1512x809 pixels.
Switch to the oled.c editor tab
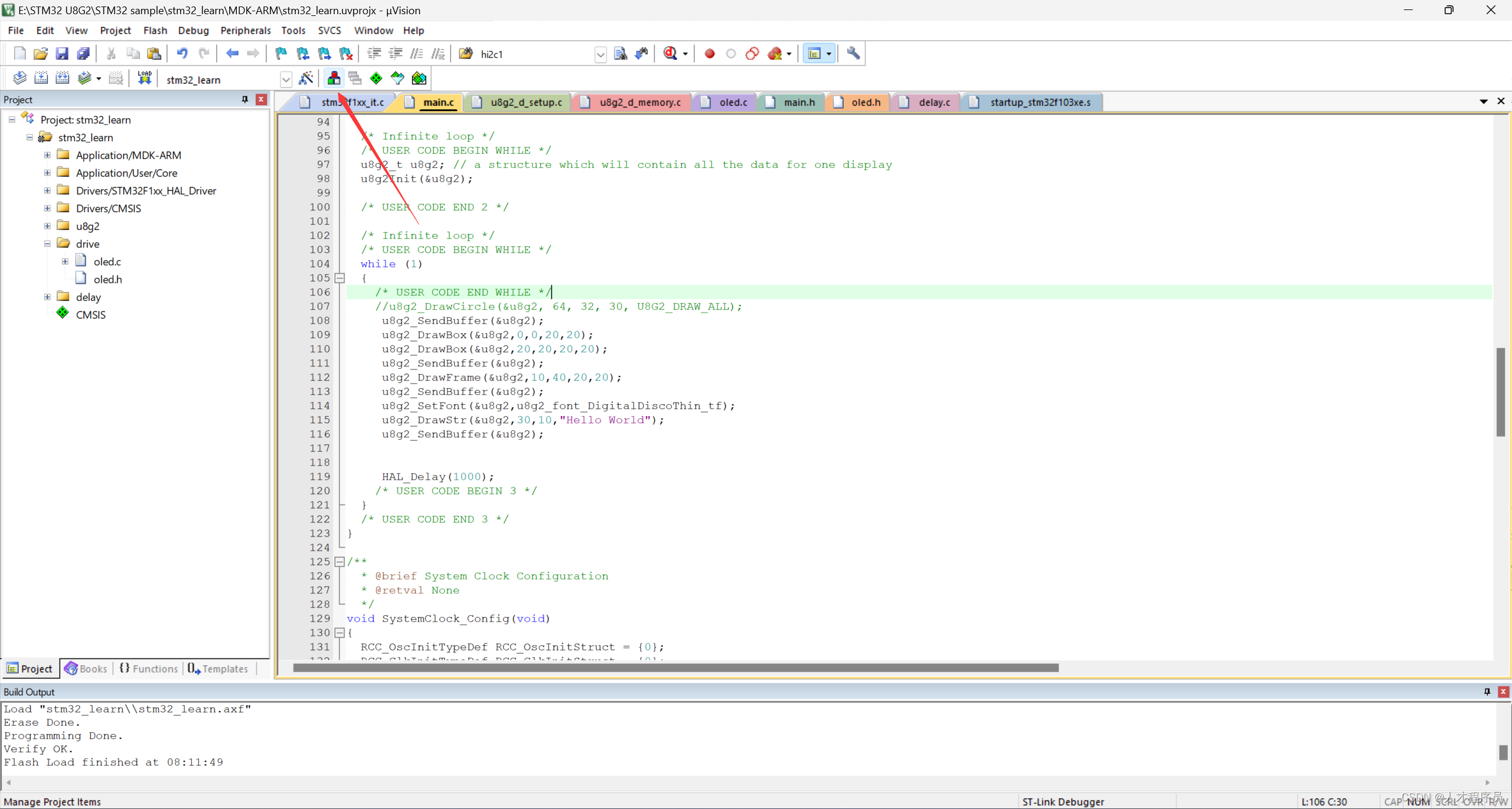[732, 102]
